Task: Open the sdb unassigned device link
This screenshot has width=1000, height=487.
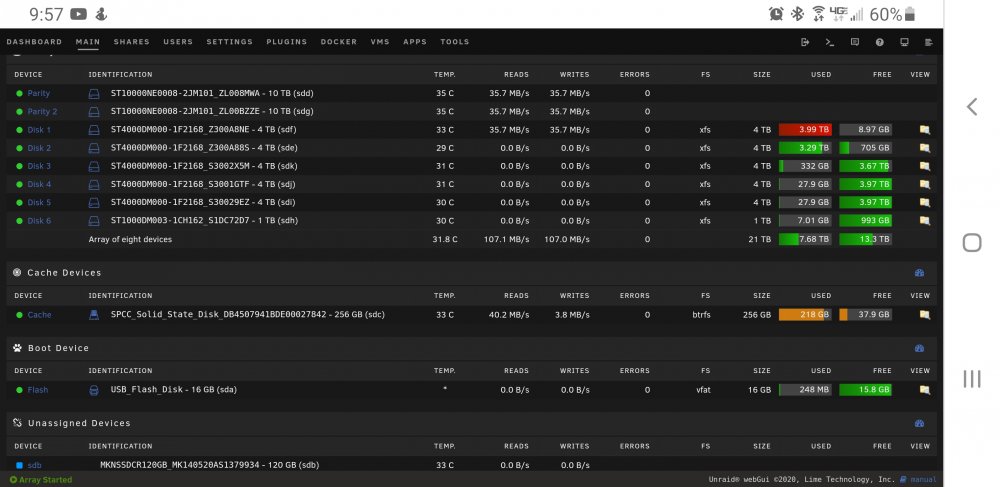Action: point(34,465)
